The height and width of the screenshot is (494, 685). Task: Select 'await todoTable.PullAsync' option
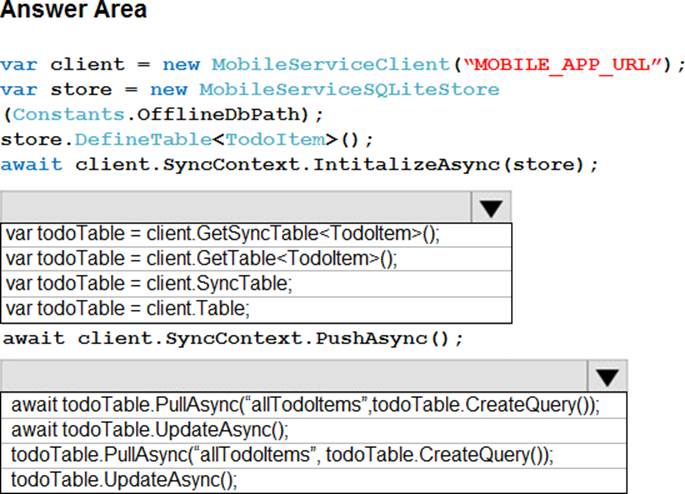(305, 405)
